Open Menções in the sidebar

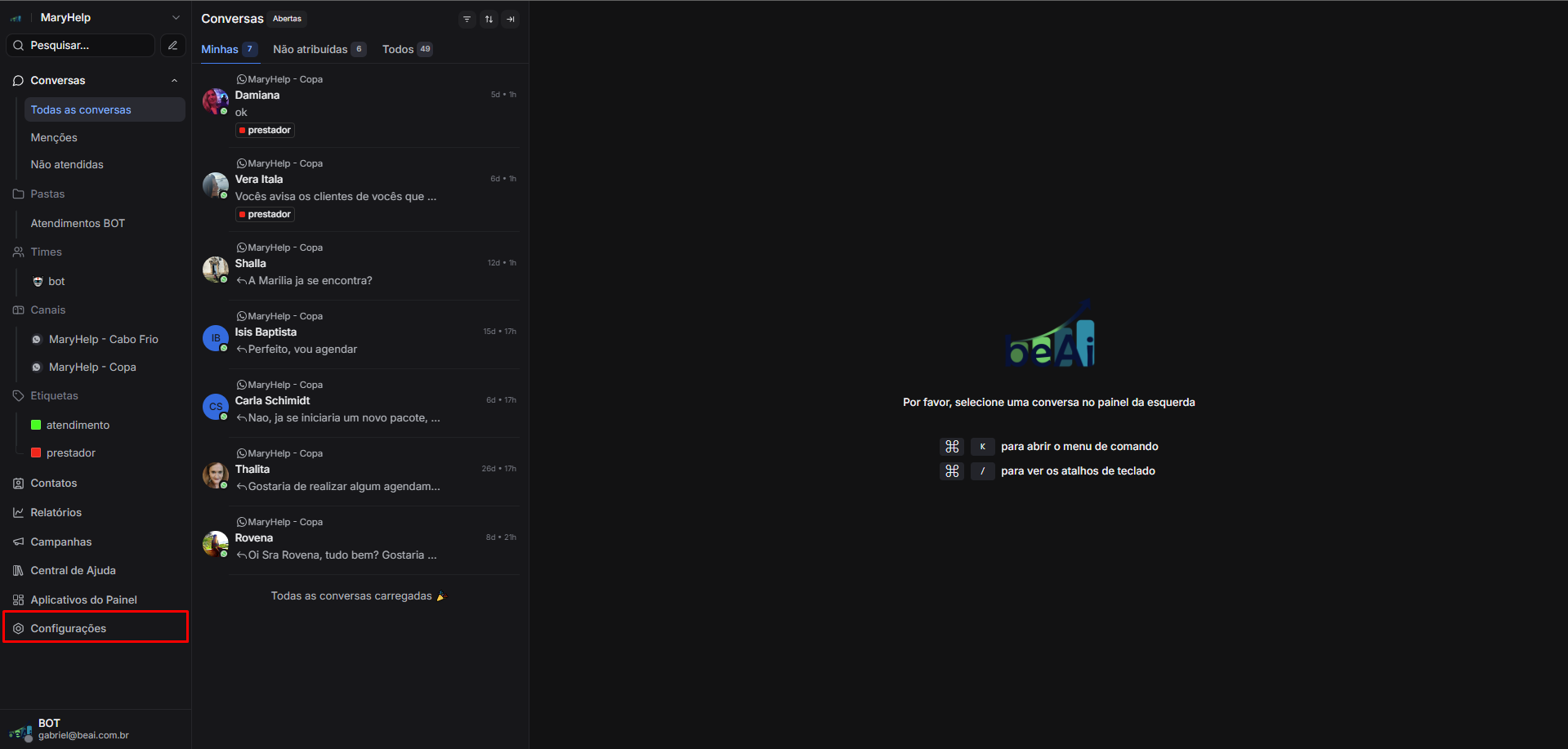54,137
